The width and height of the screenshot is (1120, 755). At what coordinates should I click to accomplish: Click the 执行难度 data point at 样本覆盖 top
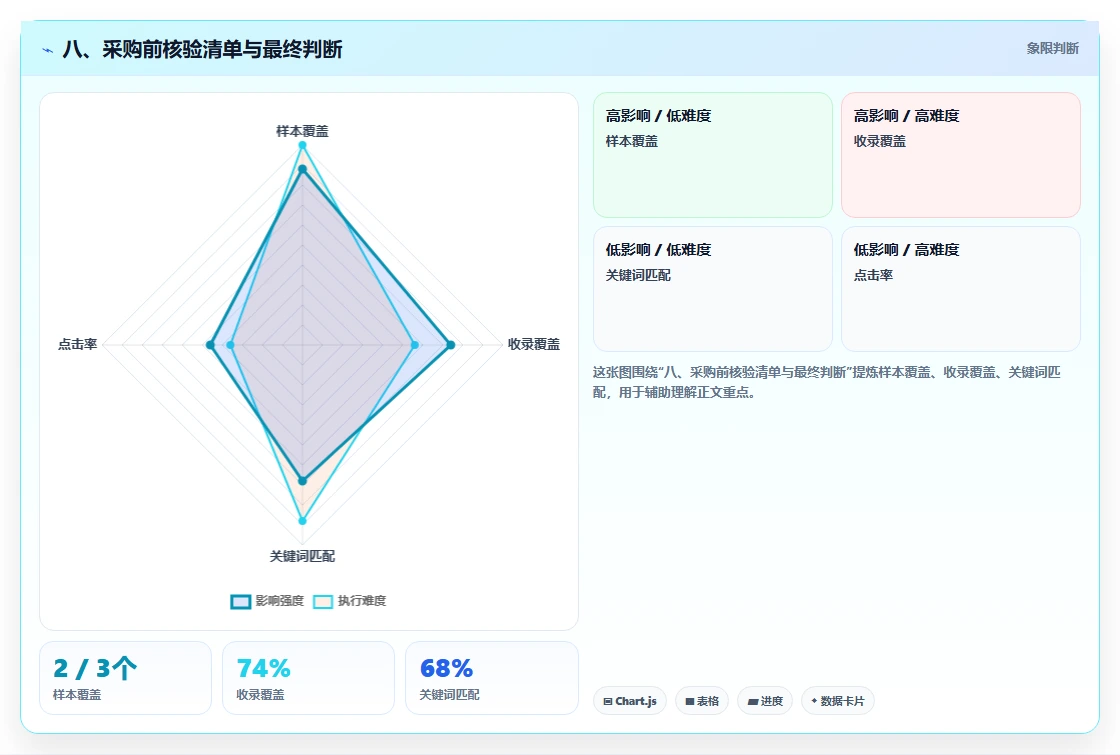click(x=302, y=145)
